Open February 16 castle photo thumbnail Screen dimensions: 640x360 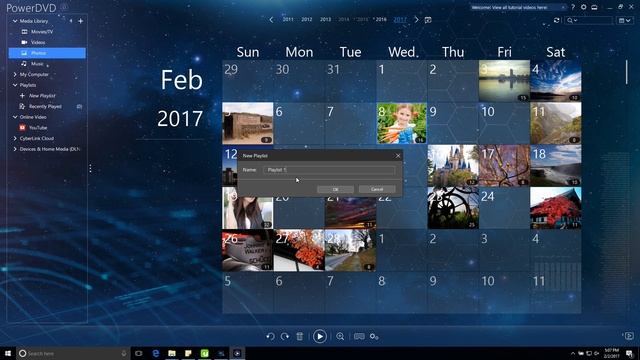point(453,166)
